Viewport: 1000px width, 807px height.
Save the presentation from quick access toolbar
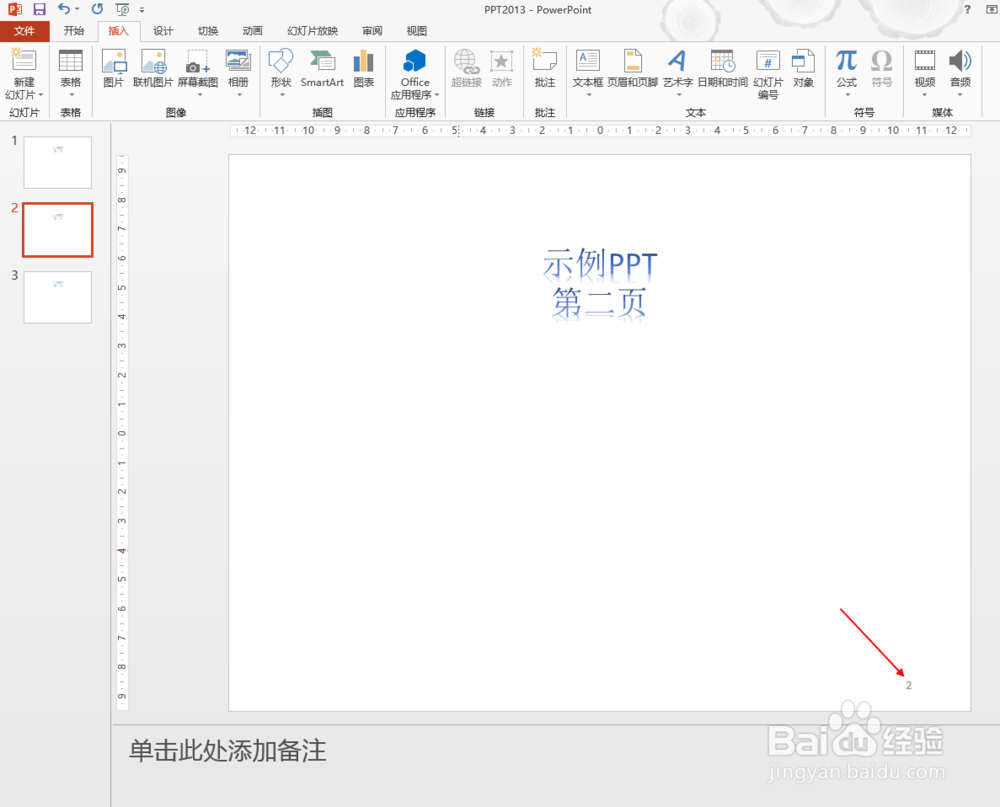[x=39, y=9]
